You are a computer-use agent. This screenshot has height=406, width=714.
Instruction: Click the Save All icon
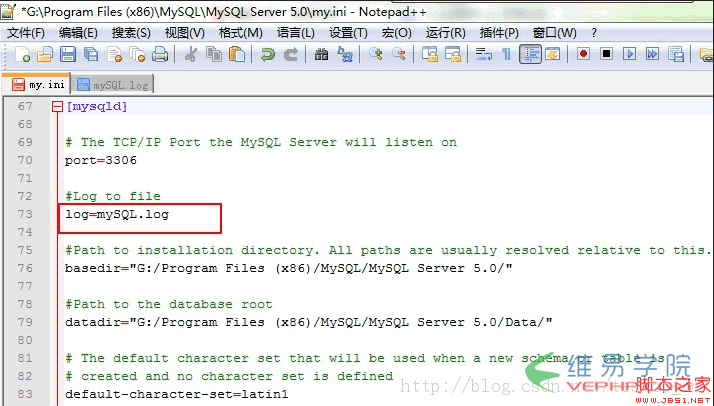(91, 54)
